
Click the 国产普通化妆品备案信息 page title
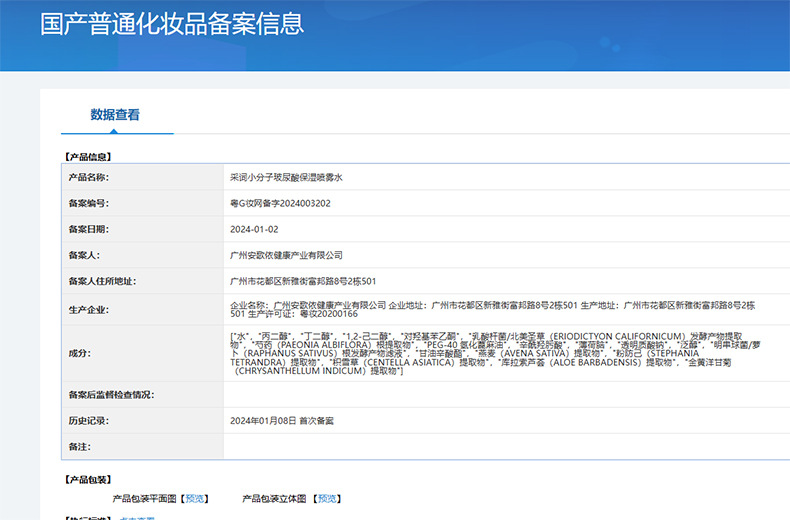[x=172, y=24]
